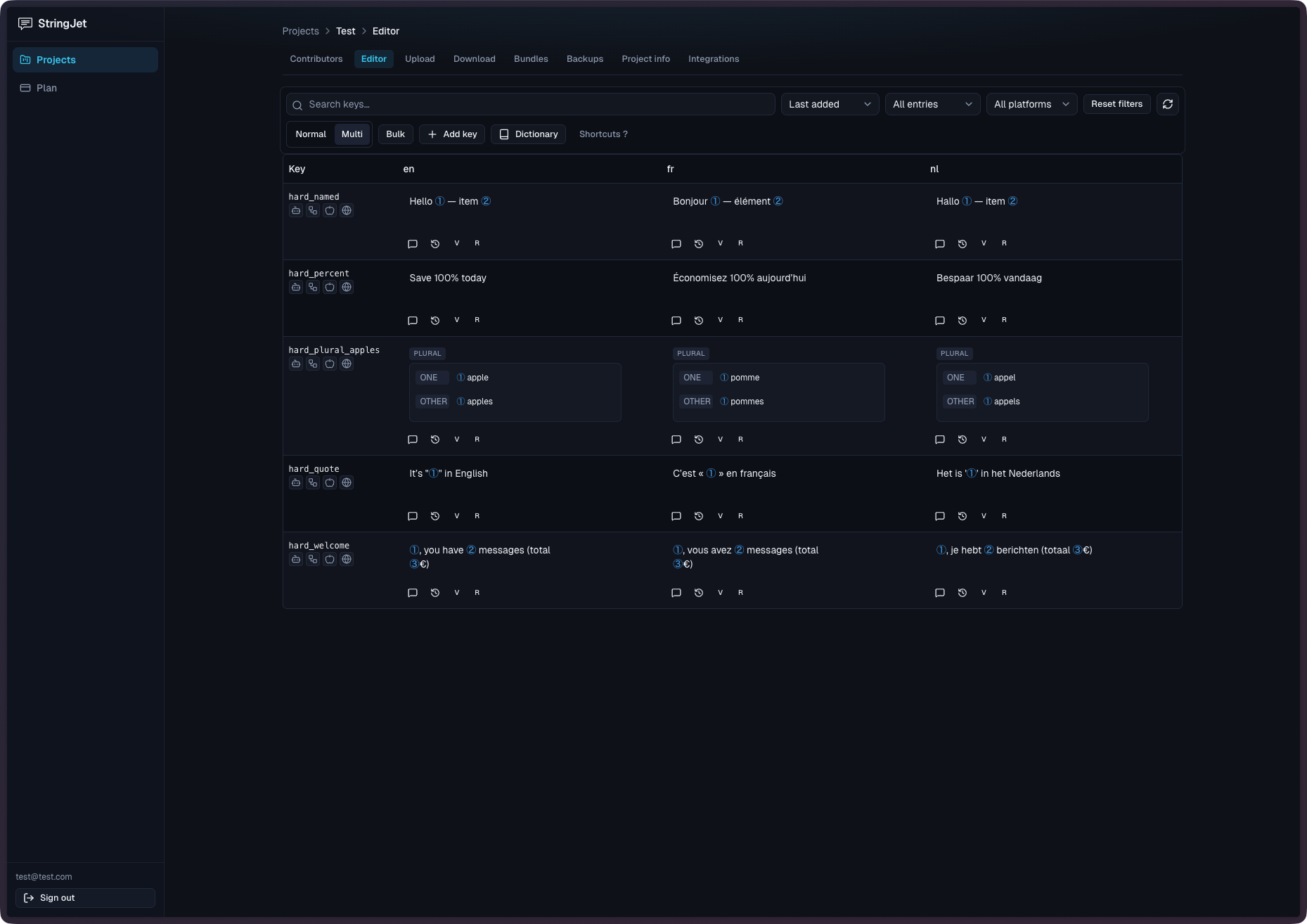Click the linked-keys icon on hard_plural_apples
This screenshot has width=1307, height=924.
313,364
